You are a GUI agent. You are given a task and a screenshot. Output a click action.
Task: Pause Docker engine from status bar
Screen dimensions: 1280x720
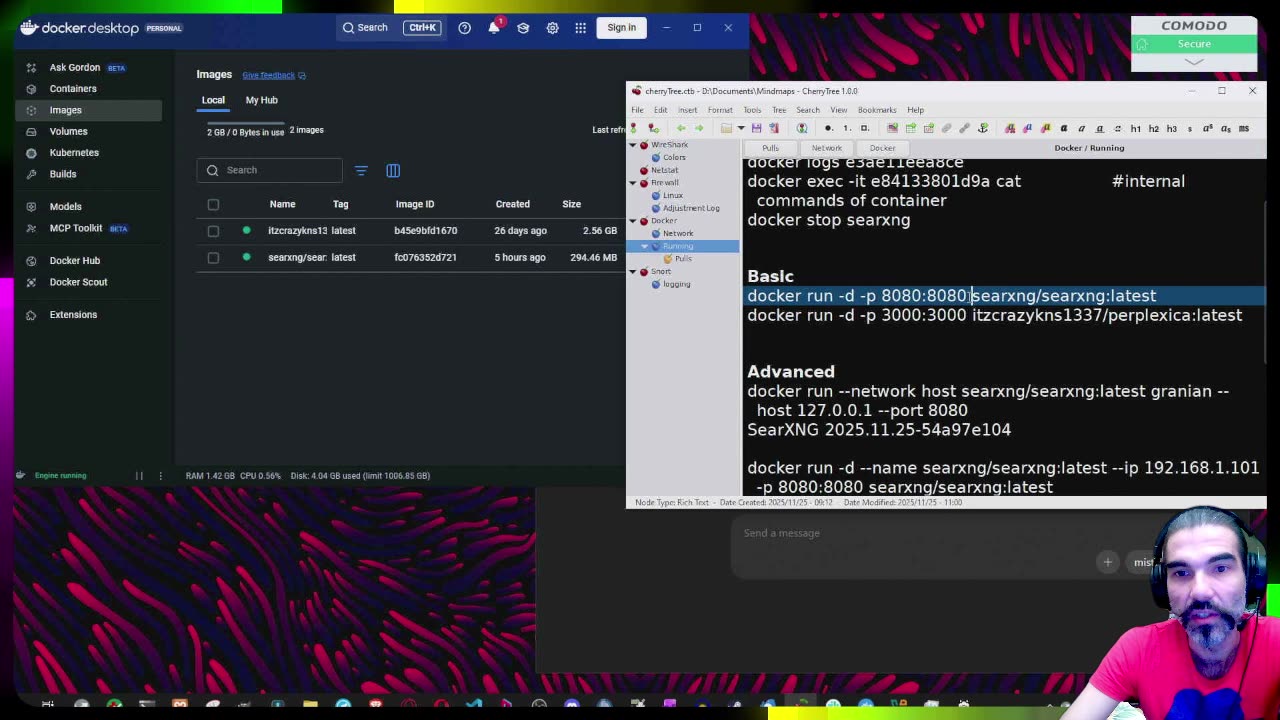click(x=139, y=475)
